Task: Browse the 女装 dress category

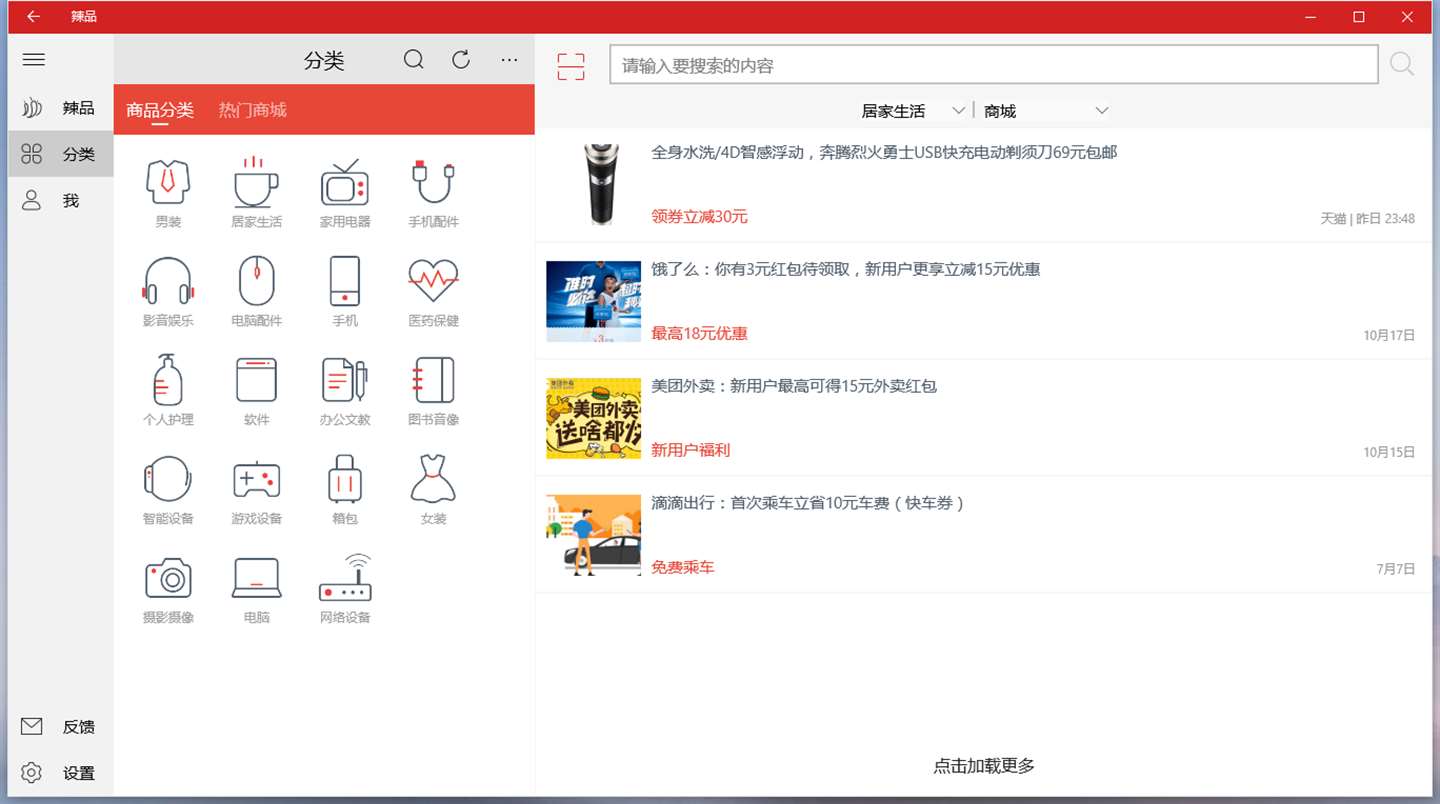Action: point(433,490)
